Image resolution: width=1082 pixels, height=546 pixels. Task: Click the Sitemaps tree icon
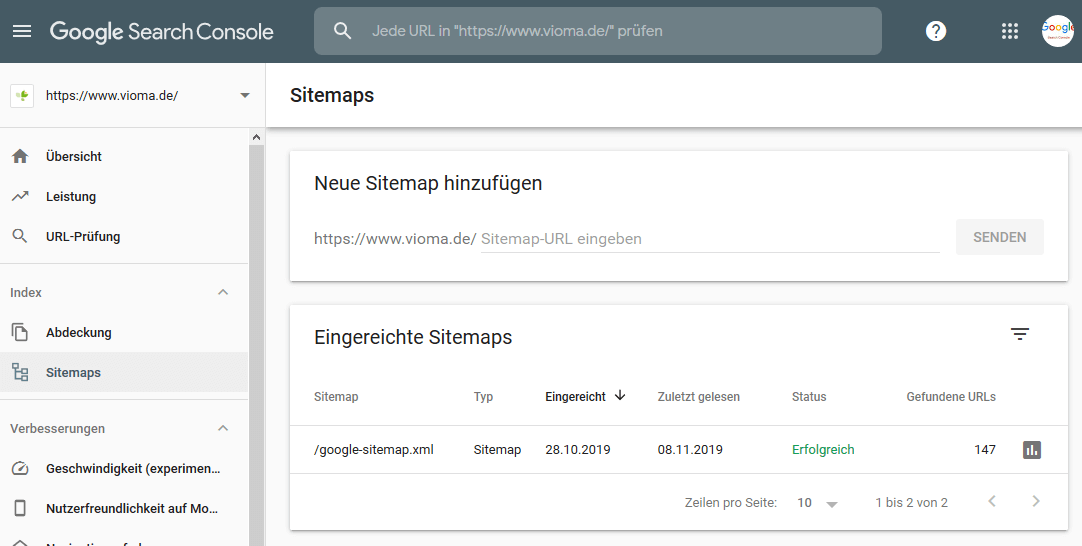[20, 373]
